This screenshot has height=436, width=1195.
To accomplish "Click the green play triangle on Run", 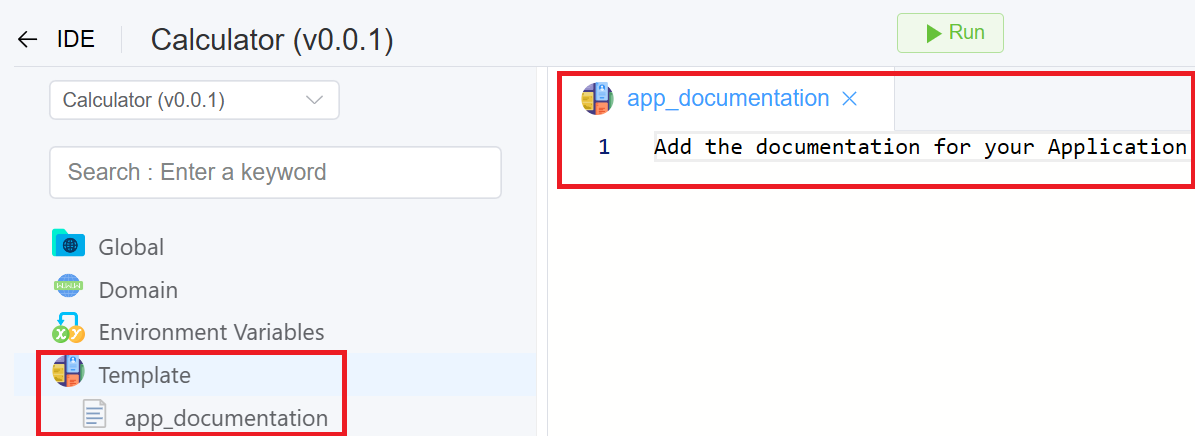I will pyautogui.click(x=933, y=33).
